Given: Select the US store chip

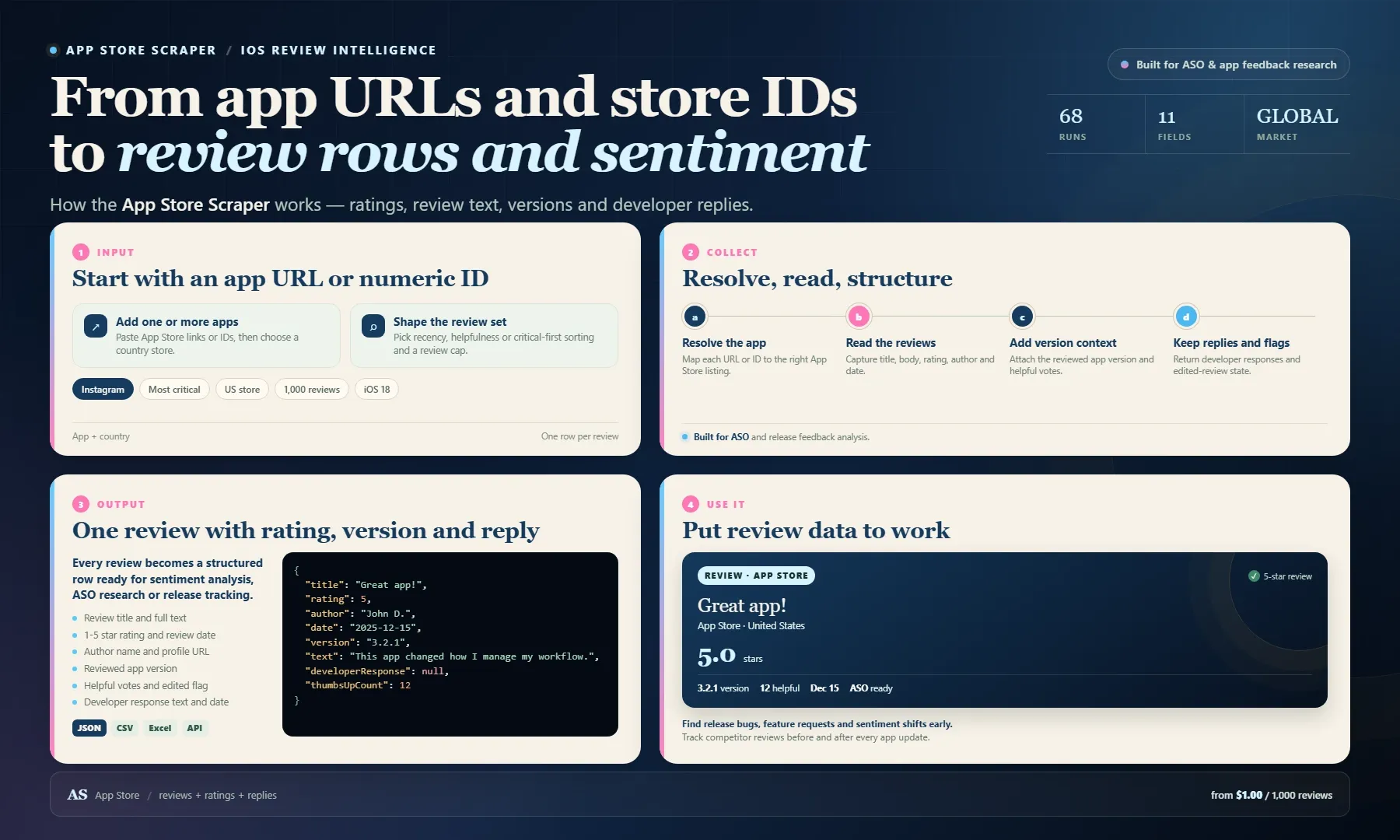Looking at the screenshot, I should click(242, 390).
